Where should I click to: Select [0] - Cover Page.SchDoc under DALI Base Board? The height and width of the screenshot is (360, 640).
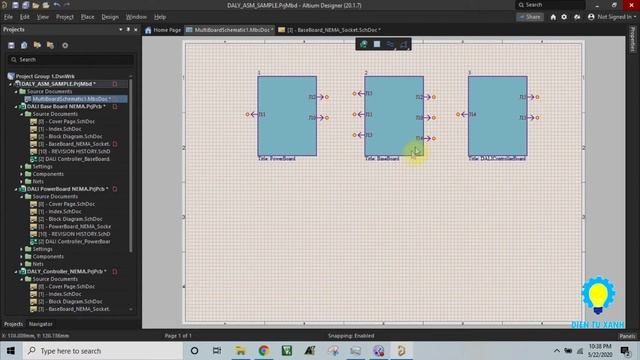click(67, 122)
